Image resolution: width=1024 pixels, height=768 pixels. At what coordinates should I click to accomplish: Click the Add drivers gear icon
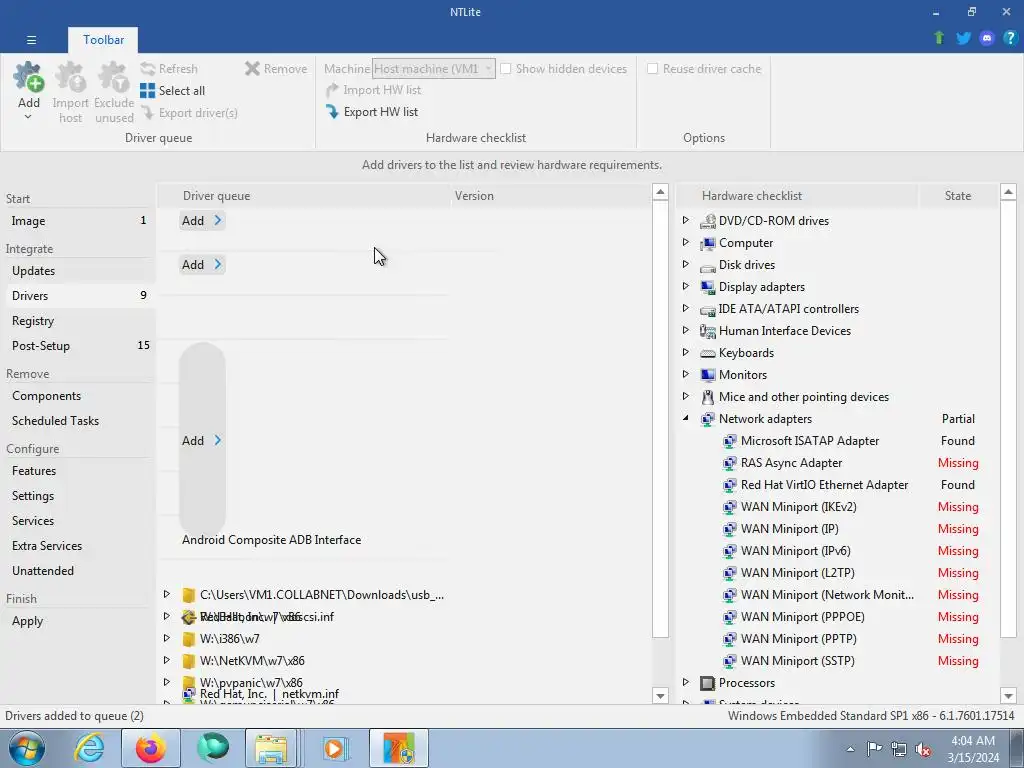29,77
